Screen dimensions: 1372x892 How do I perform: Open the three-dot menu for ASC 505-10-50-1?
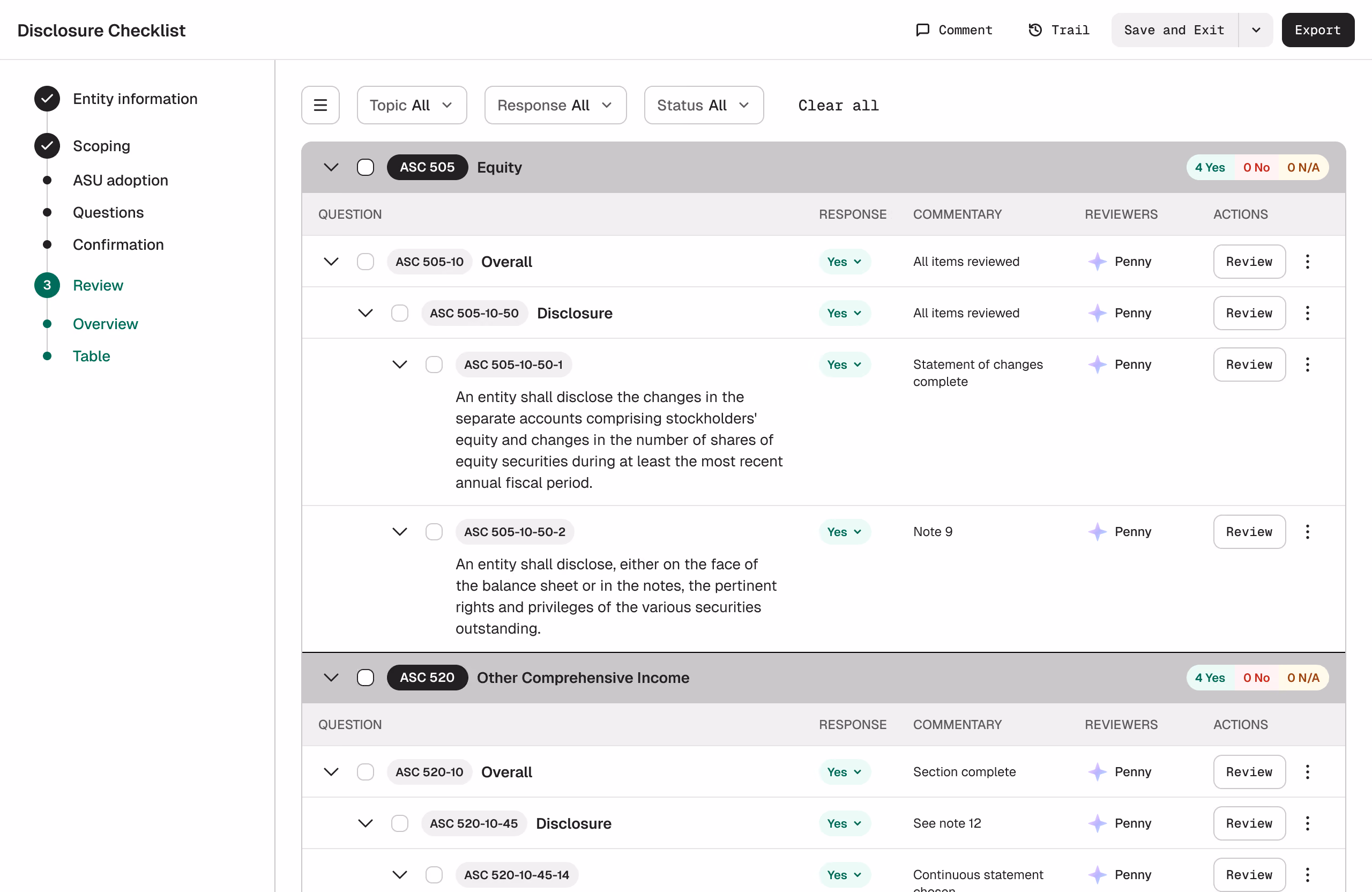pos(1308,365)
